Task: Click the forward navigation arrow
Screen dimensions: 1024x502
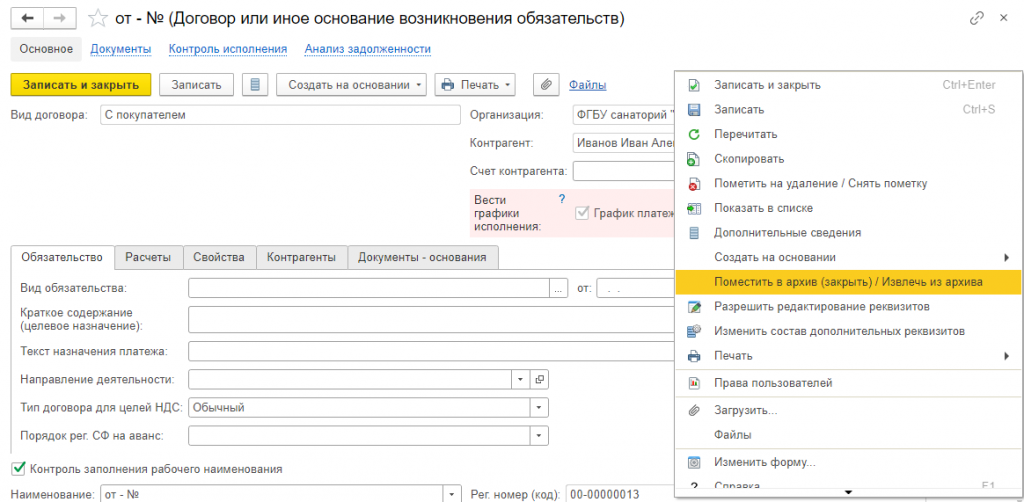Action: 60,18
